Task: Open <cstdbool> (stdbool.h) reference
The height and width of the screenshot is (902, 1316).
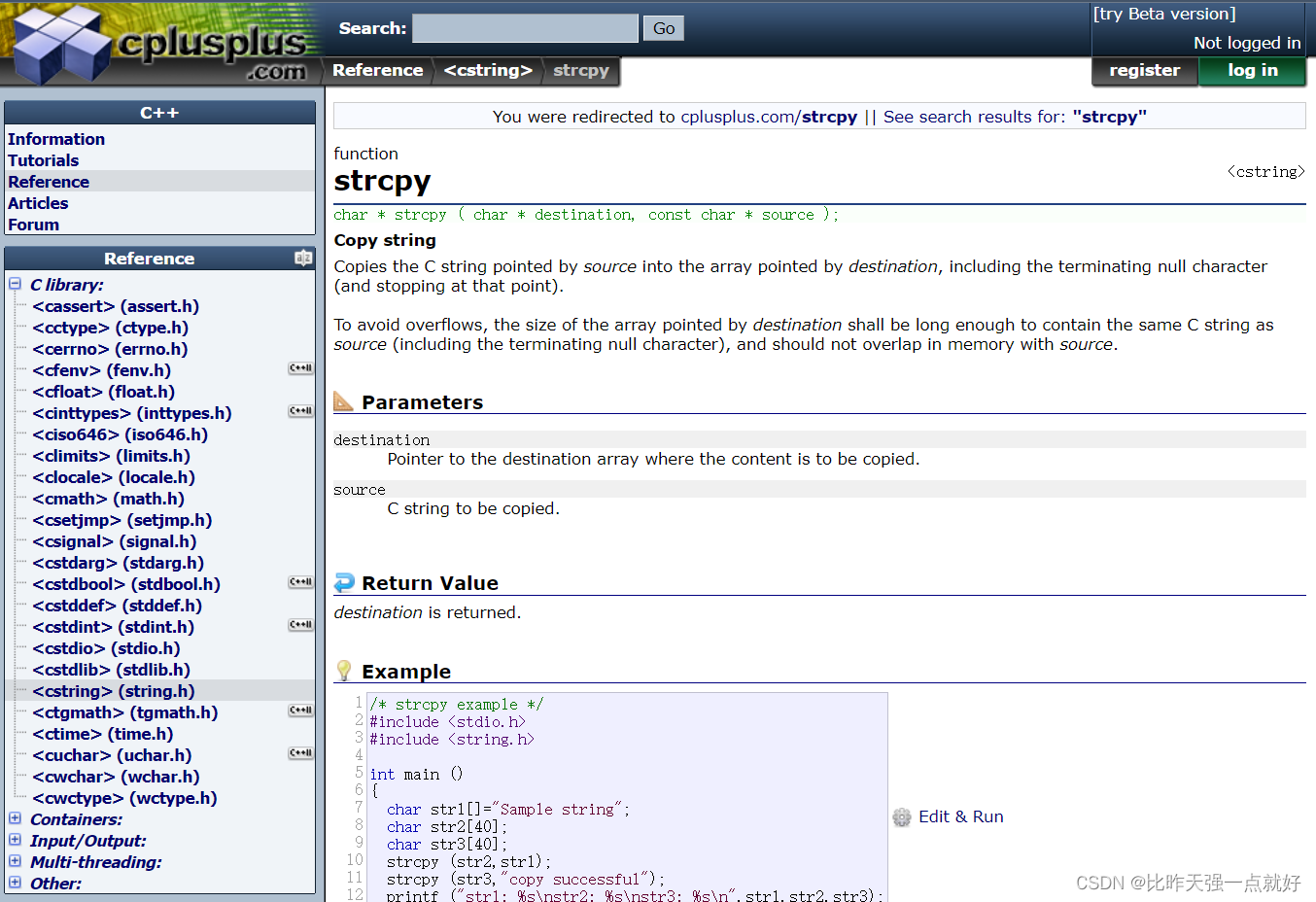Action: [126, 584]
